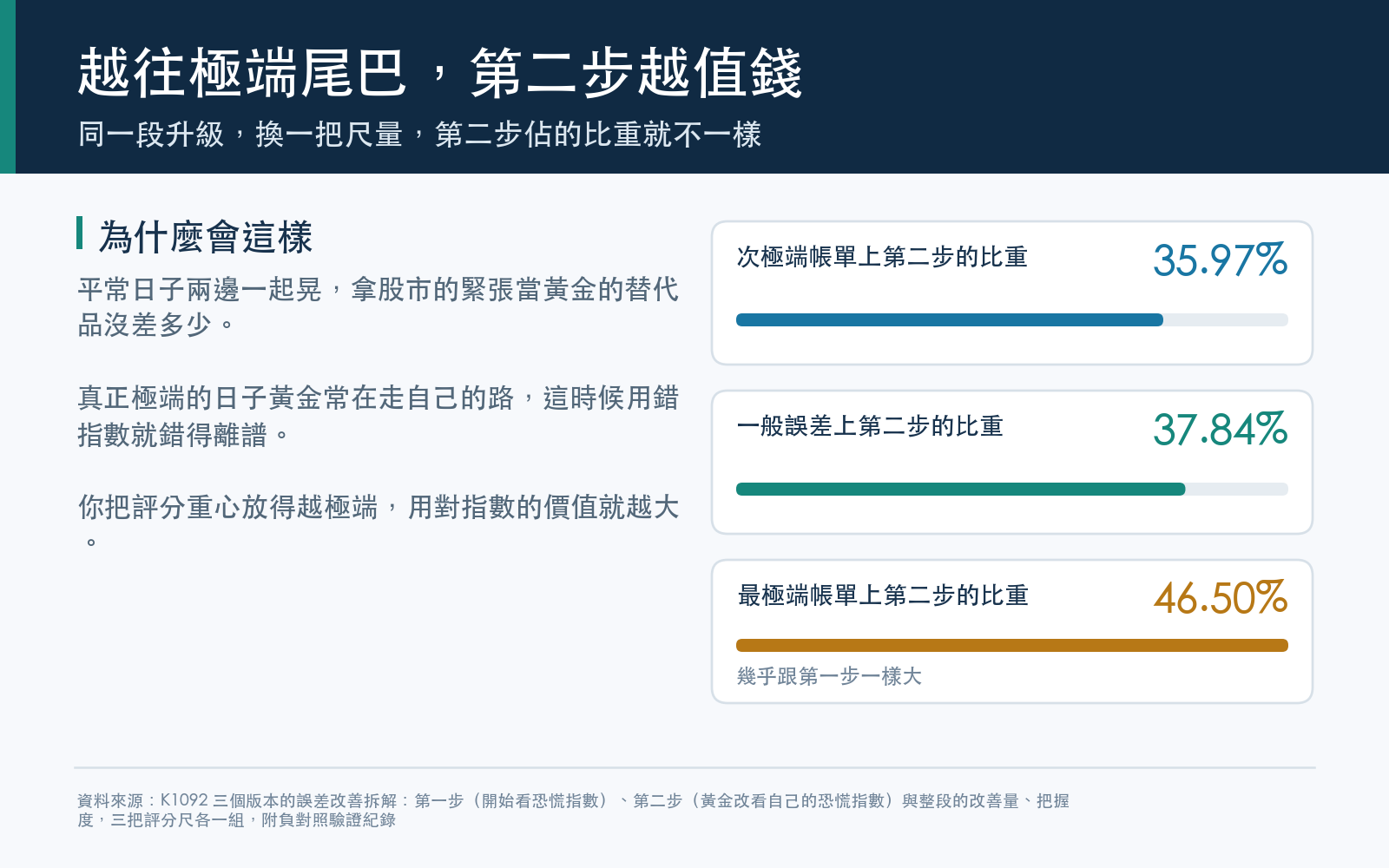The width and height of the screenshot is (1389, 868).
Task: Click the paragraph starting 平常日子兩邊一起晃
Action: click(x=378, y=306)
